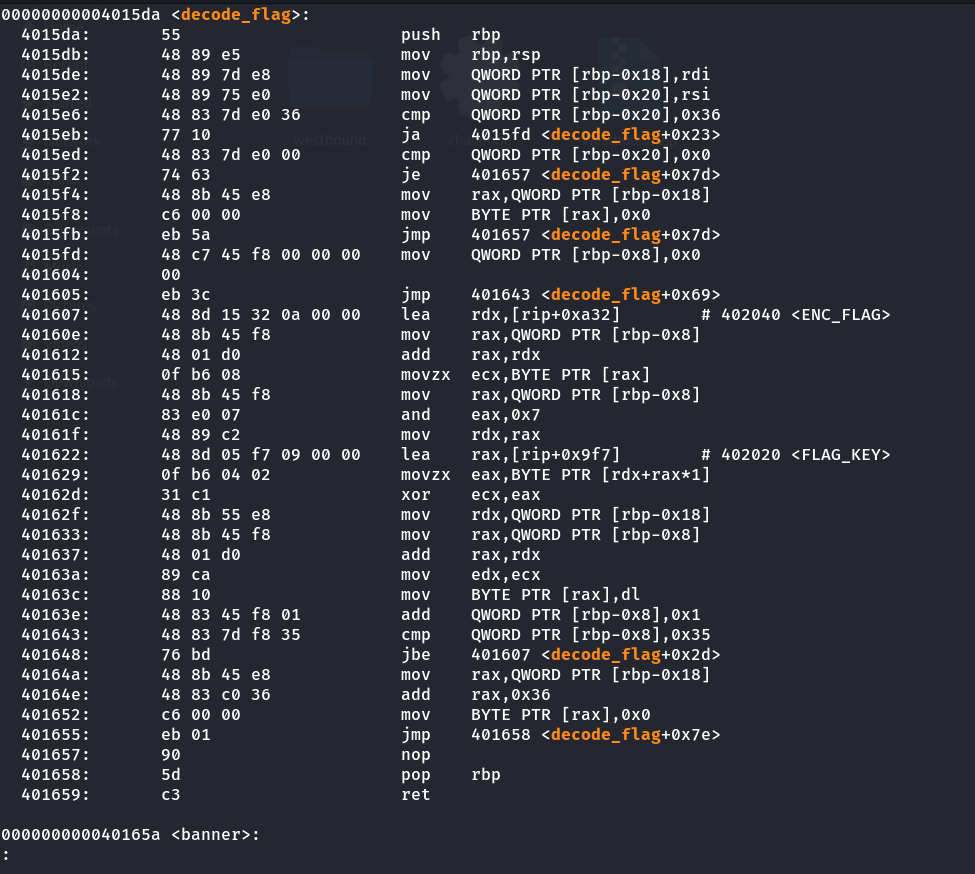Click bytes 76 bd at 401648

(x=186, y=655)
